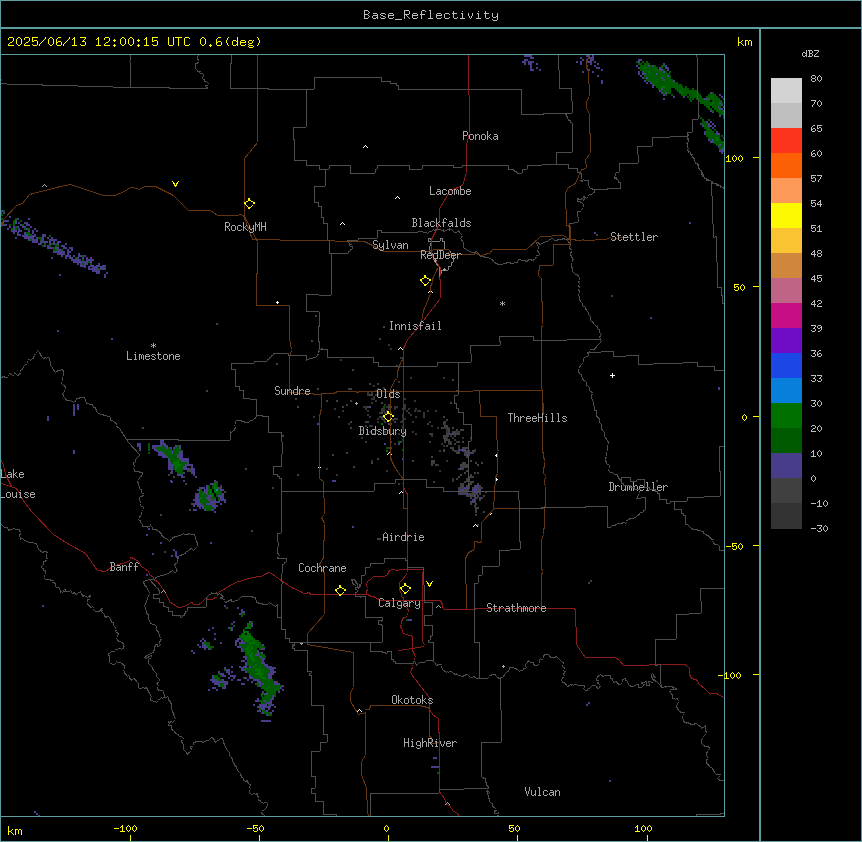Image resolution: width=862 pixels, height=842 pixels.
Task: Click the Strathmore town label
Action: 516,608
